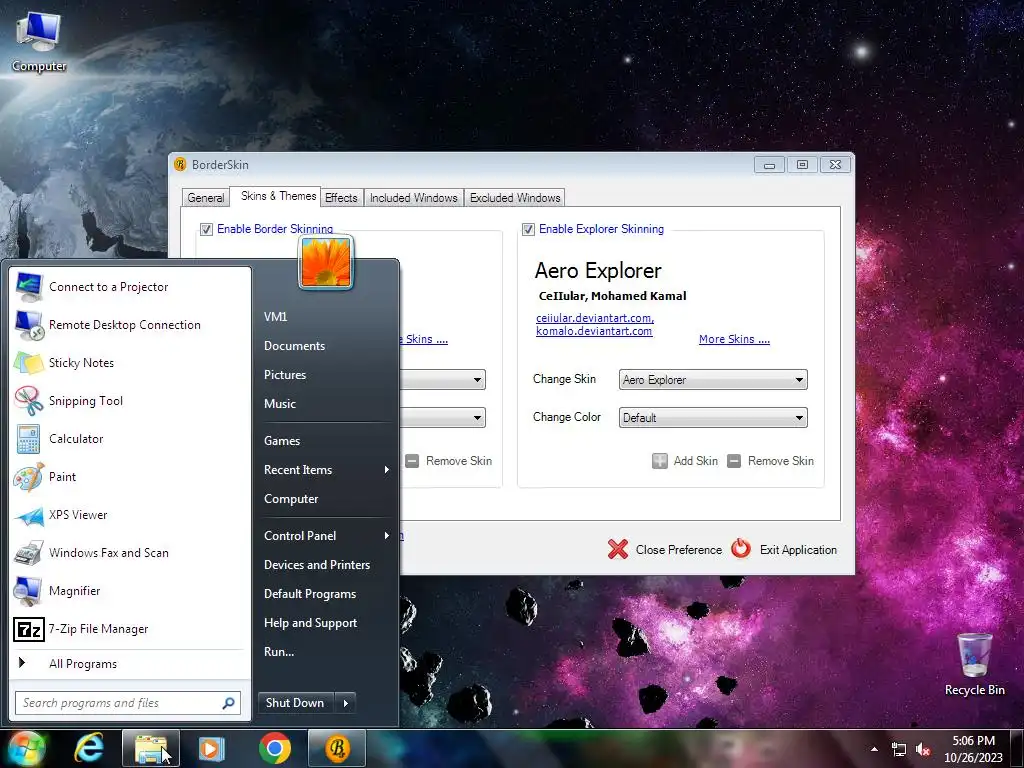Click Add Skin under Explorer Skinning
The image size is (1024, 768).
[685, 461]
